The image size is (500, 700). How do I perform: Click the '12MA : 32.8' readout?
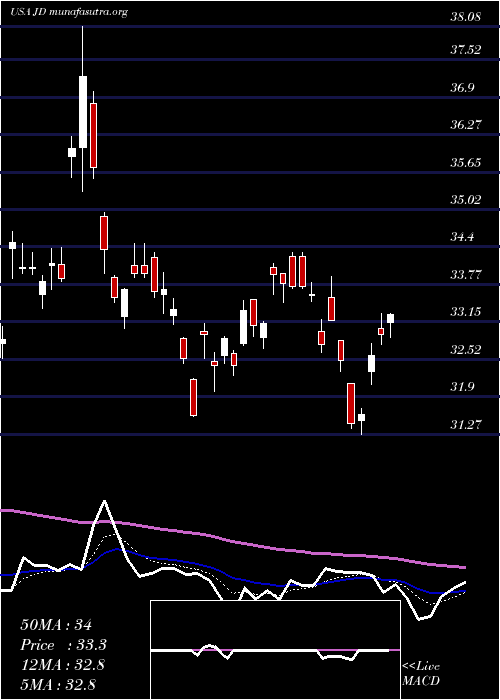click(62, 665)
